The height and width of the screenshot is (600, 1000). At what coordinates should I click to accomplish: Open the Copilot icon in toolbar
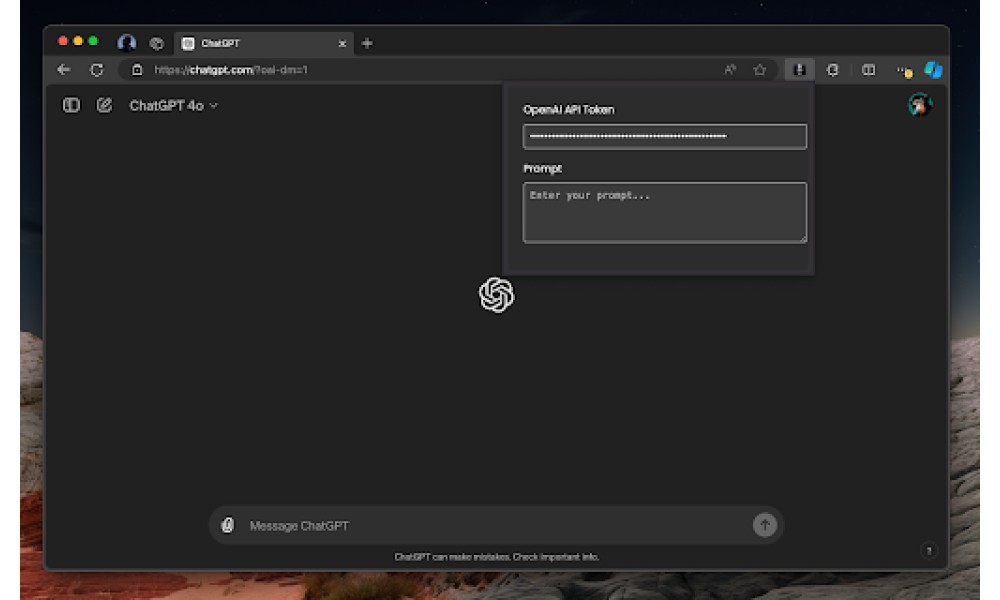pyautogui.click(x=934, y=70)
